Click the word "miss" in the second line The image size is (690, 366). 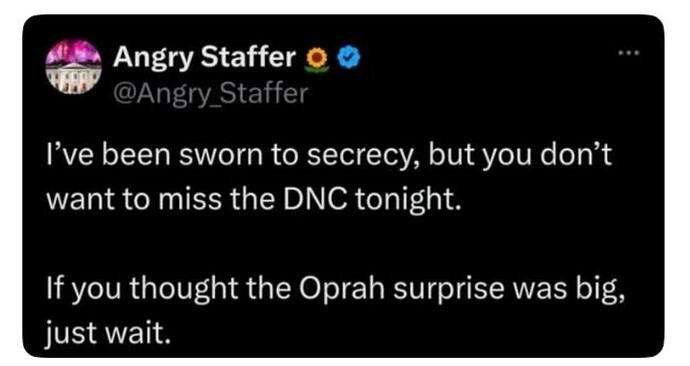(190, 200)
